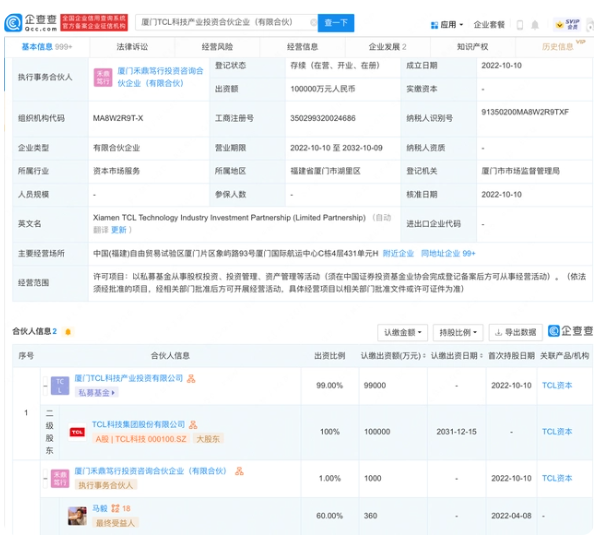Viewport: 601px width, 541px height.
Task: Click the 2031-12-15 contribution date cell
Action: point(456,432)
